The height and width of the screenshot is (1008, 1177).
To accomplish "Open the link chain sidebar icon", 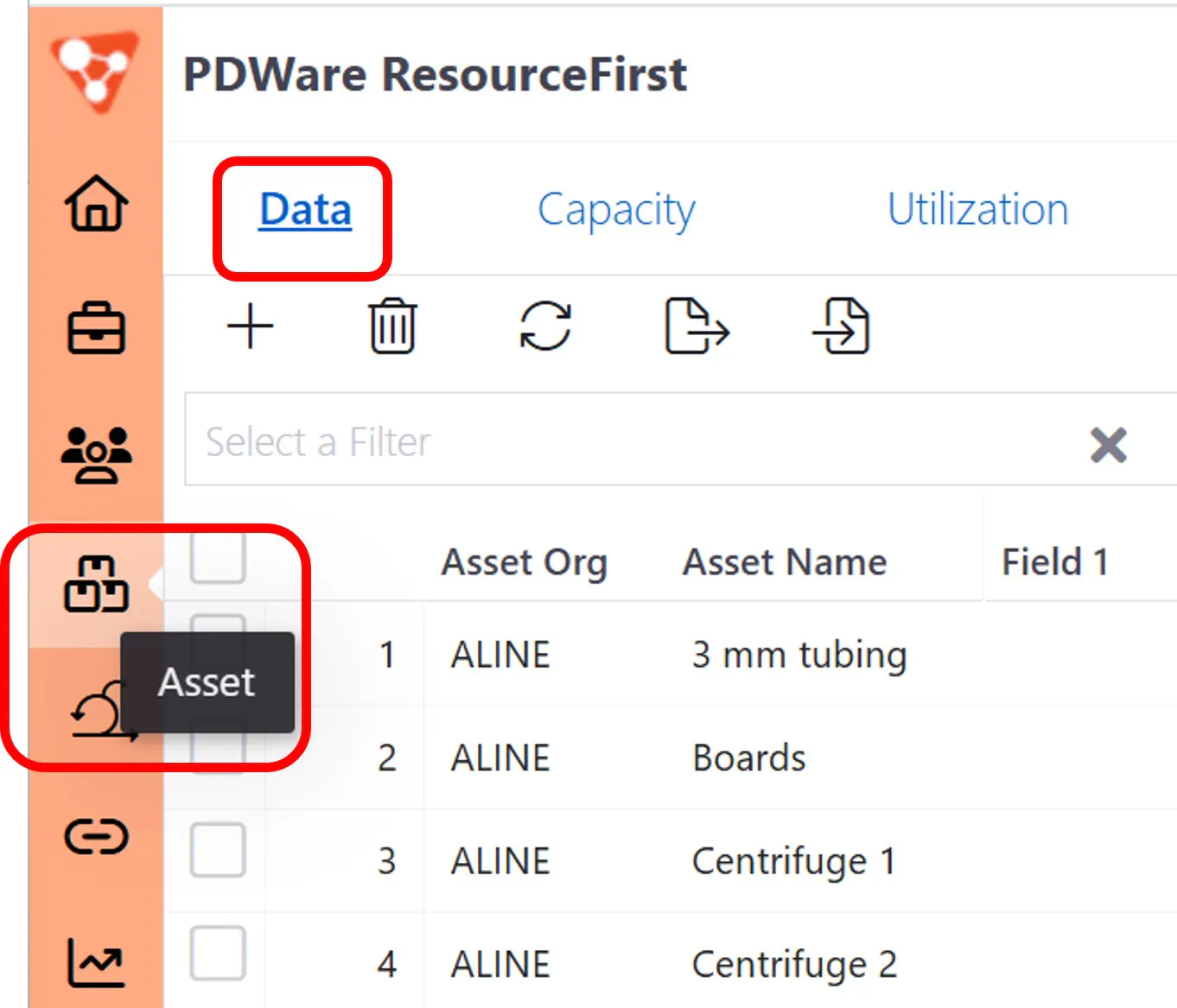I will click(96, 836).
